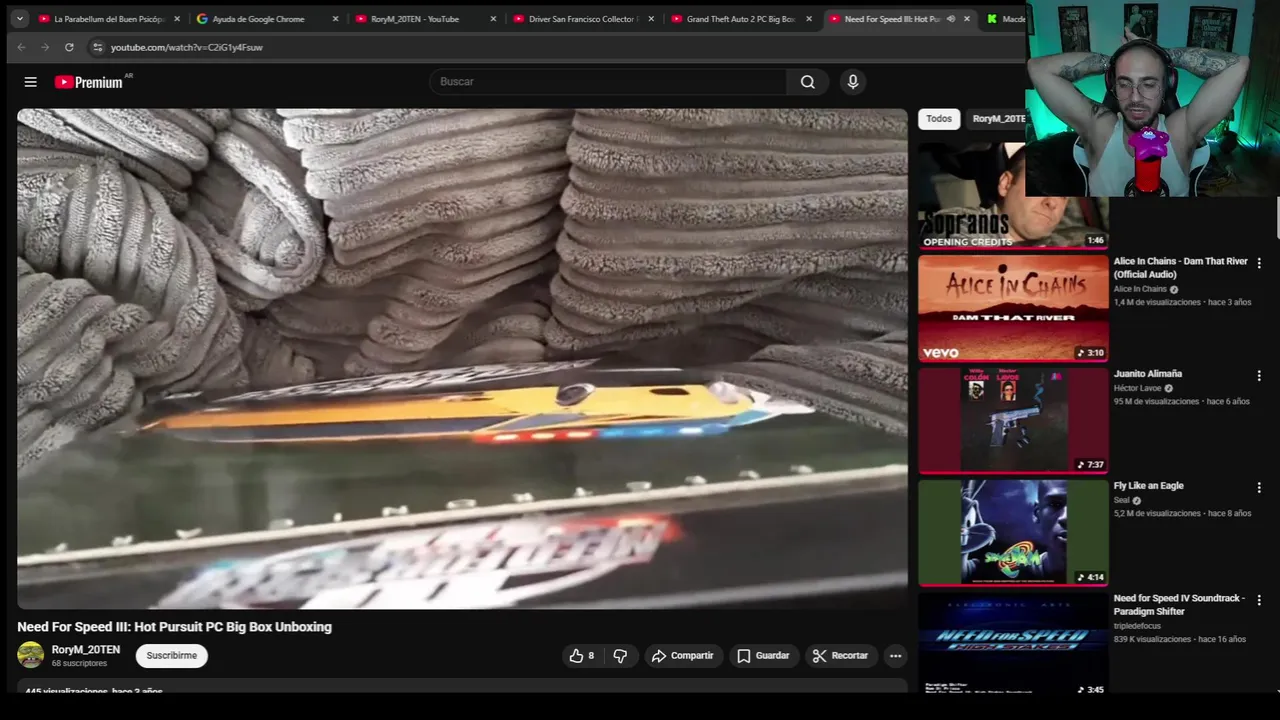Close the Need For Speed III tab
This screenshot has height=720, width=1280.
coord(967,19)
